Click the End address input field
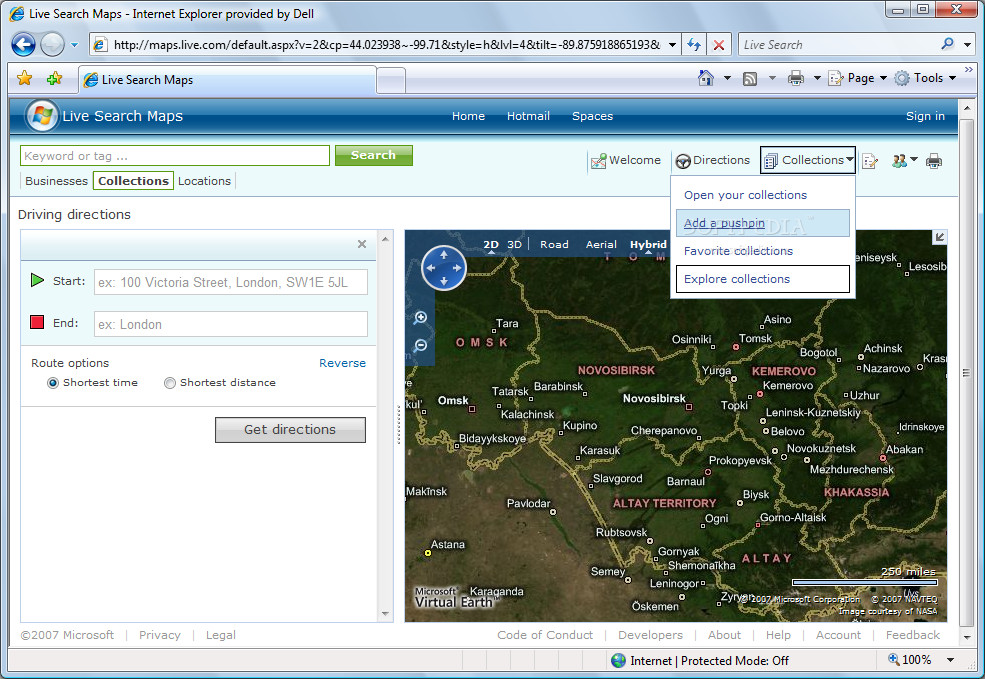 [231, 324]
